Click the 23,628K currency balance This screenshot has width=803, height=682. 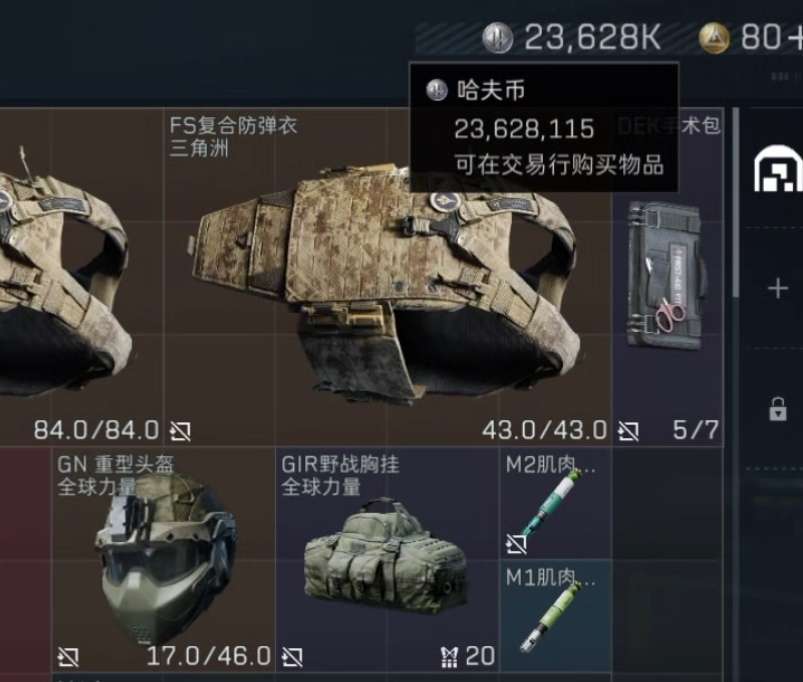point(593,37)
